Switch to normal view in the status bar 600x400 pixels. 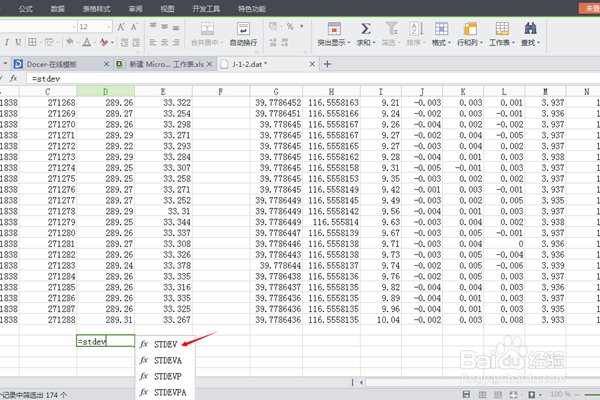point(483,394)
